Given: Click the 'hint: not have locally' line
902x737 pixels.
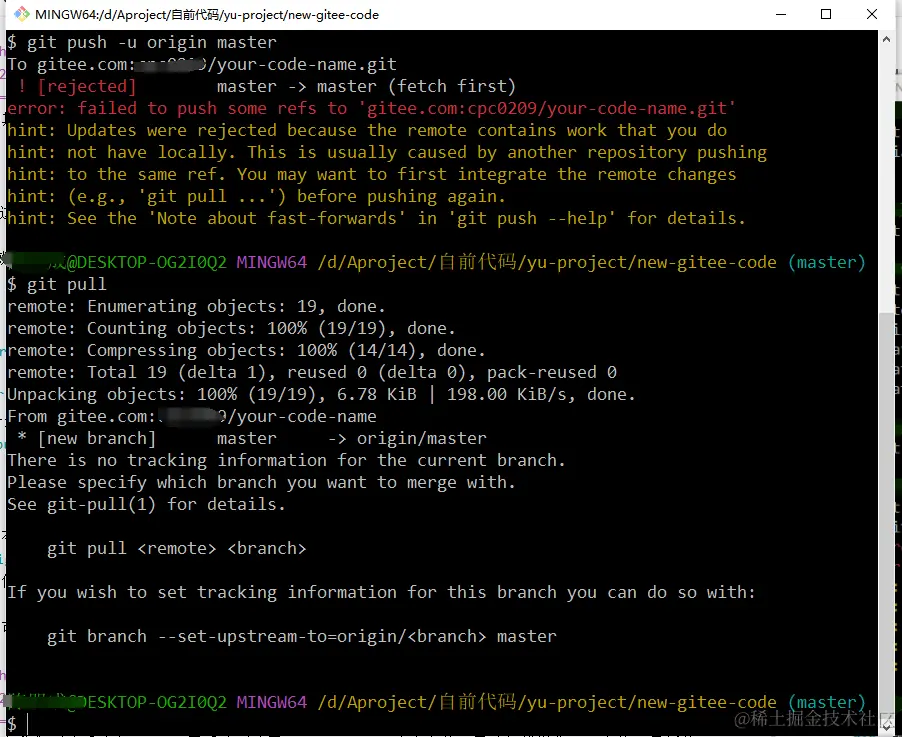Looking at the screenshot, I should click(387, 152).
